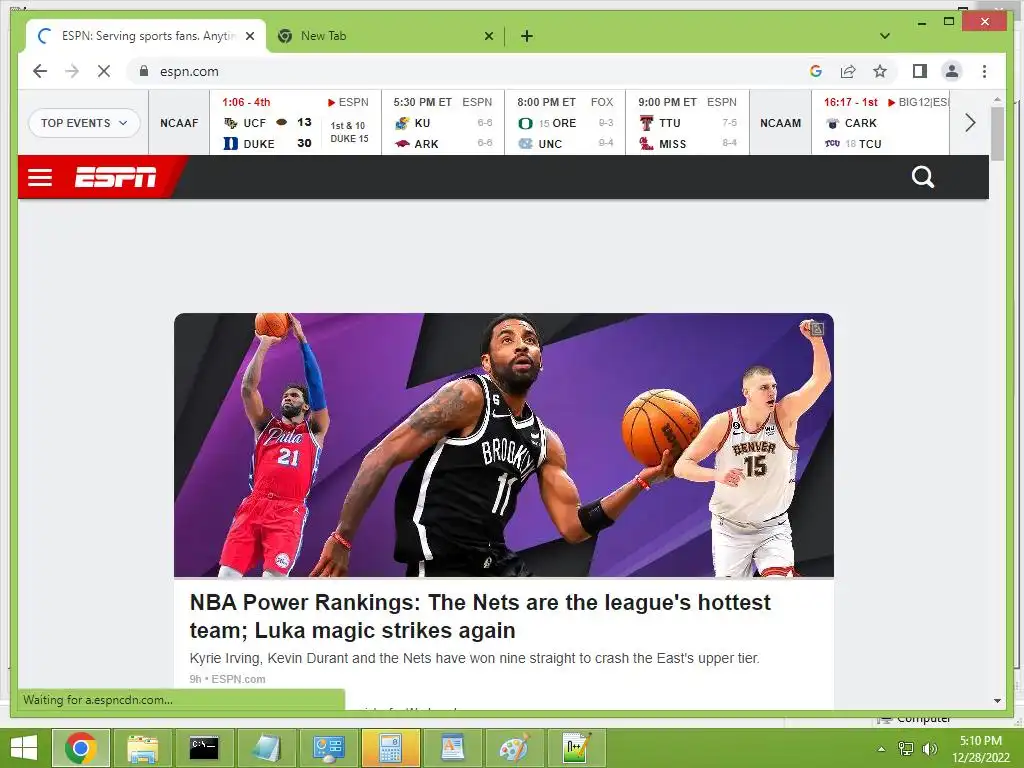This screenshot has width=1024, height=768.
Task: Expand the TOP EVENTS dropdown
Action: tap(84, 123)
